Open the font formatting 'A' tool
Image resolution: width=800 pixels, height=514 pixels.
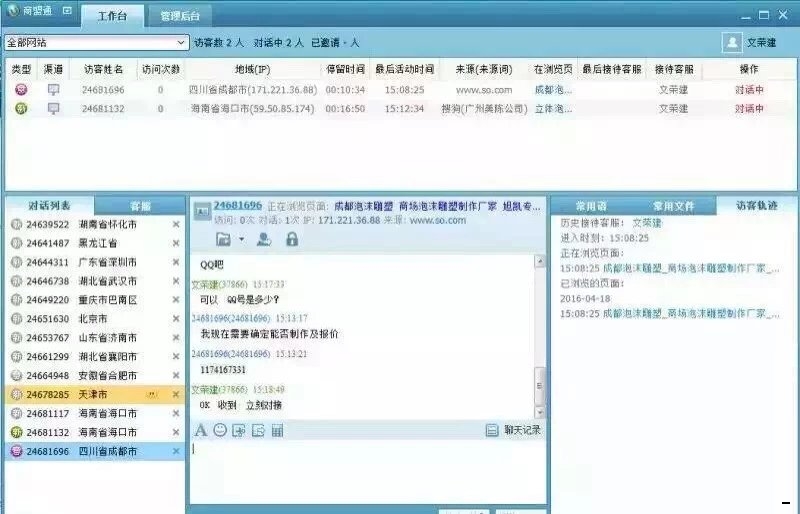click(200, 430)
